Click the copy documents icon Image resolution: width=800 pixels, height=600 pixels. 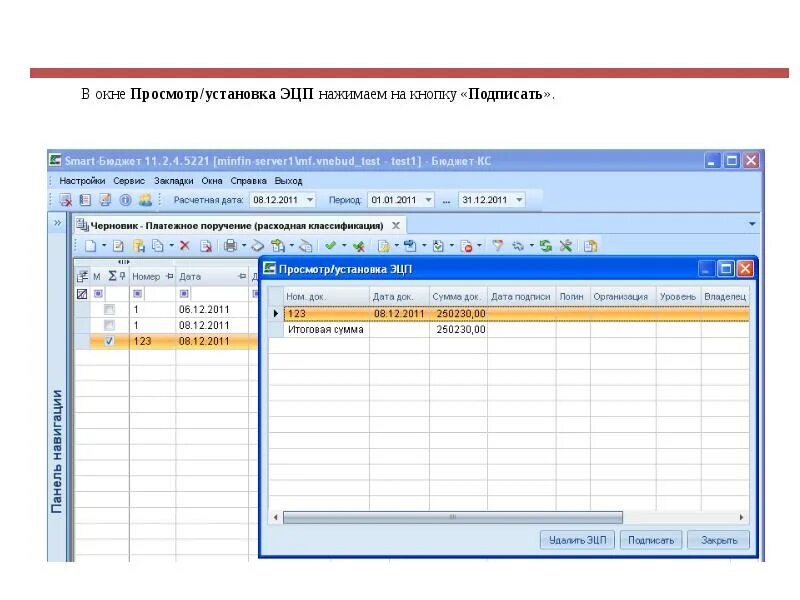pos(158,246)
